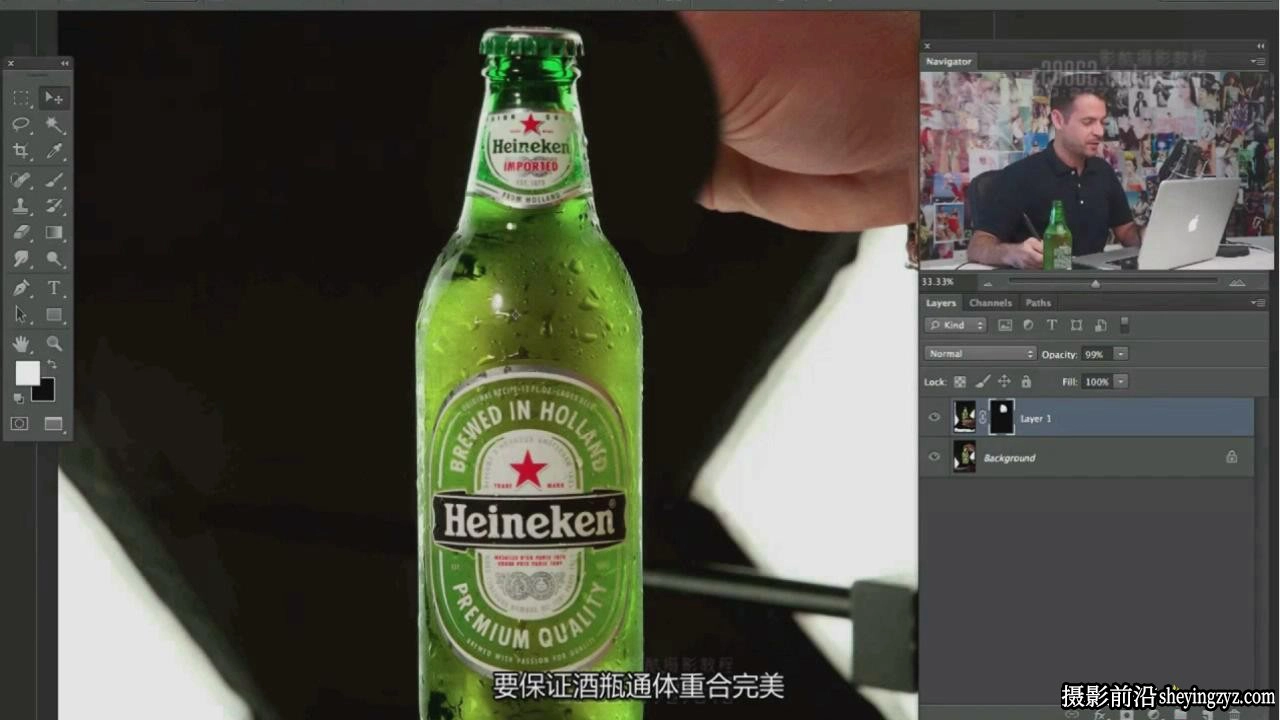
Task: Switch to the Paths tab
Action: coord(1038,303)
